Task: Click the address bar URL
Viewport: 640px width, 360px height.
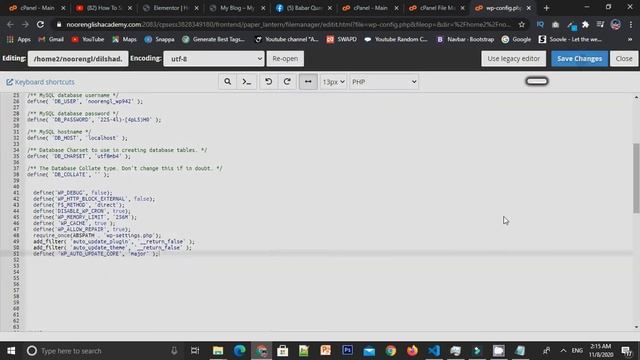Action: (x=288, y=24)
